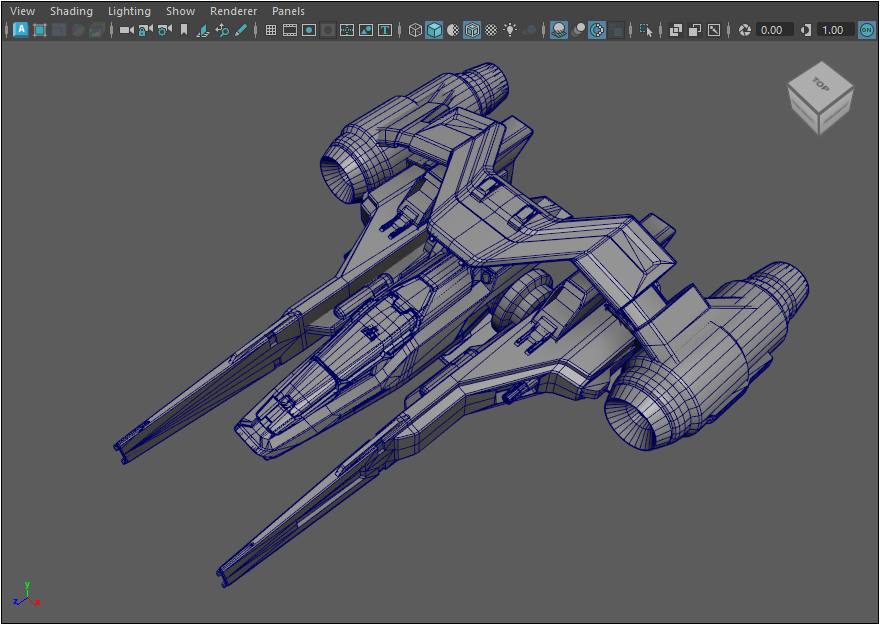
Task: Click the Lock Camera icon
Action: tap(145, 30)
